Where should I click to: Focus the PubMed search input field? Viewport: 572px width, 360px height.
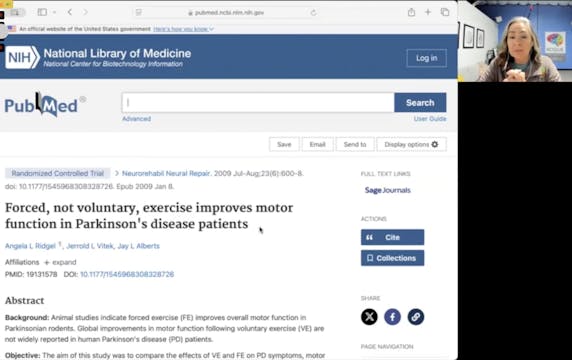click(x=258, y=102)
